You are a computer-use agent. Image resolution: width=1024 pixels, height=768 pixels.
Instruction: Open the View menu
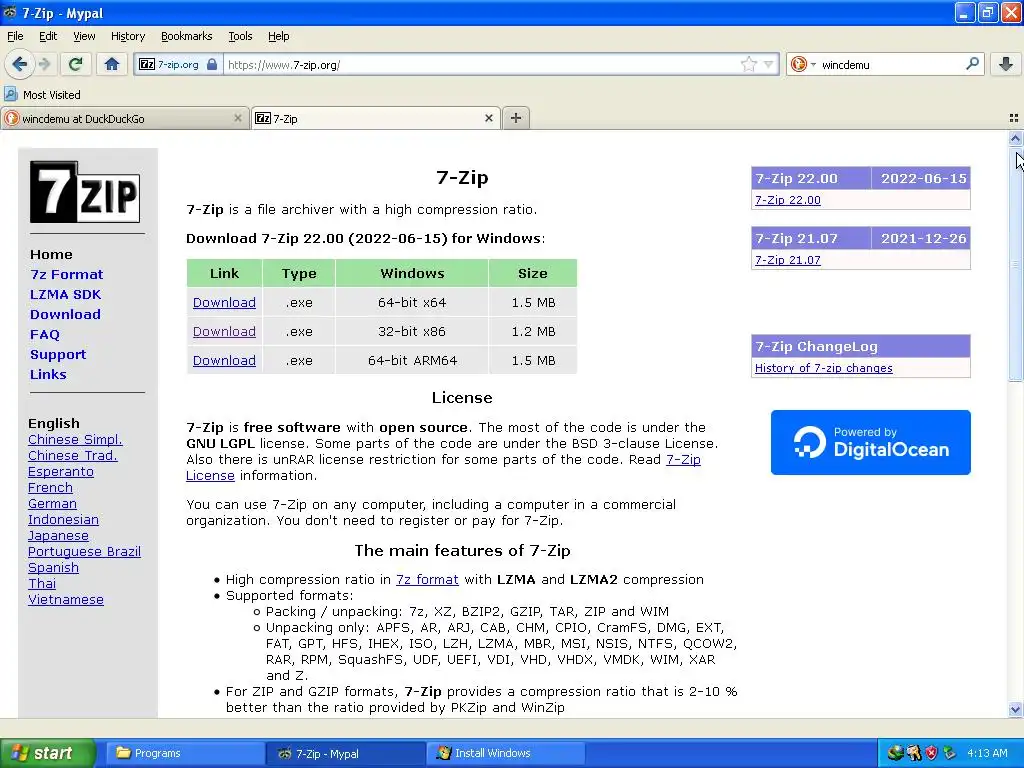84,36
